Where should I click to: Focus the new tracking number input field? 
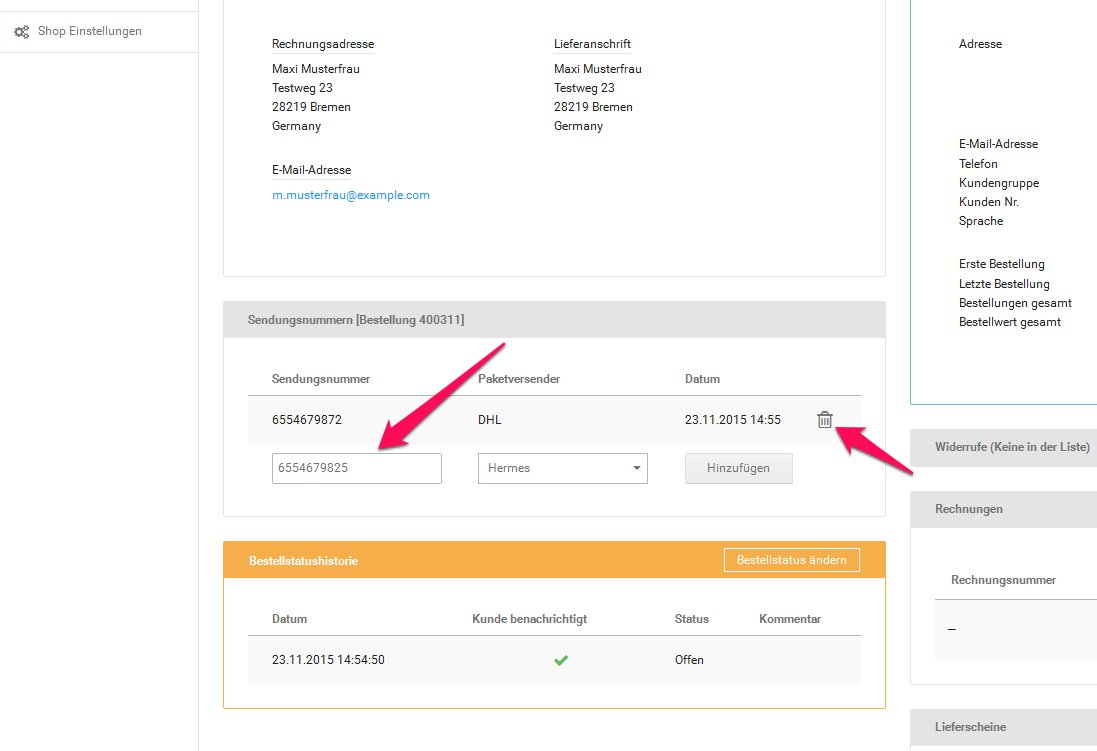coord(356,468)
